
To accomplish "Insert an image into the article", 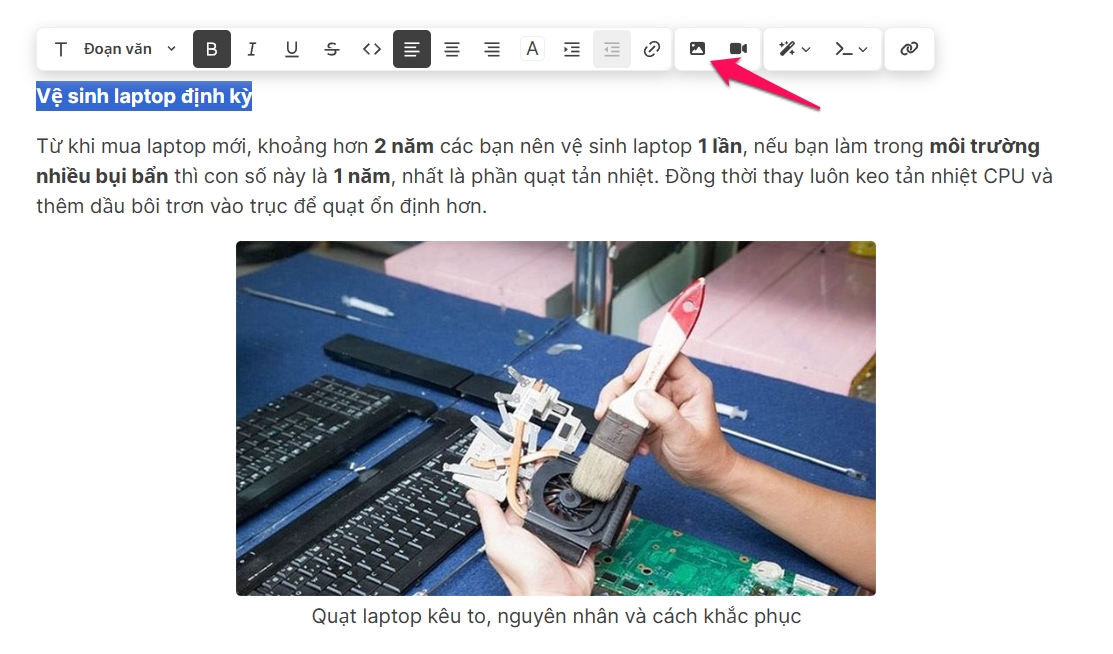I will (x=698, y=49).
